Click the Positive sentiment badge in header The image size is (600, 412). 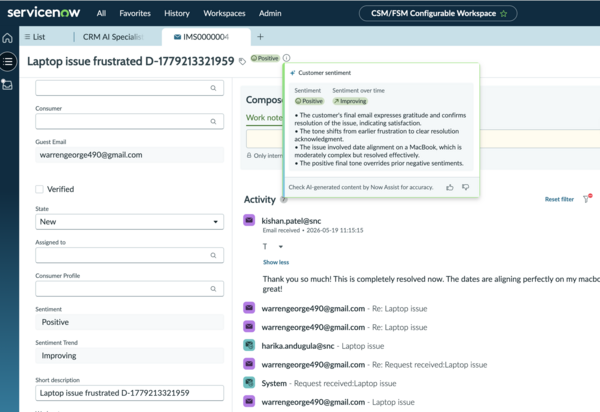click(265, 58)
